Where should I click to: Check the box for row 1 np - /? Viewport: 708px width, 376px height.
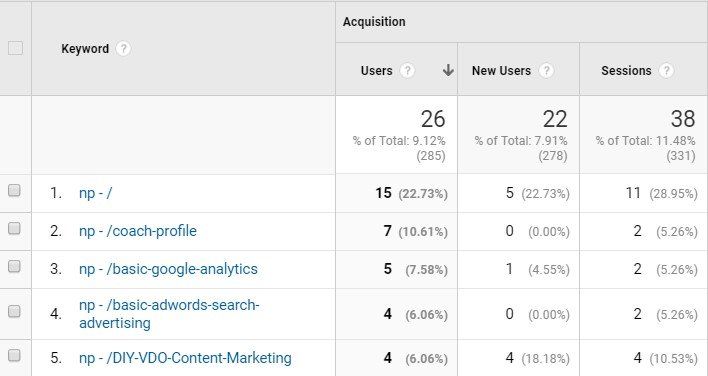(x=14, y=190)
